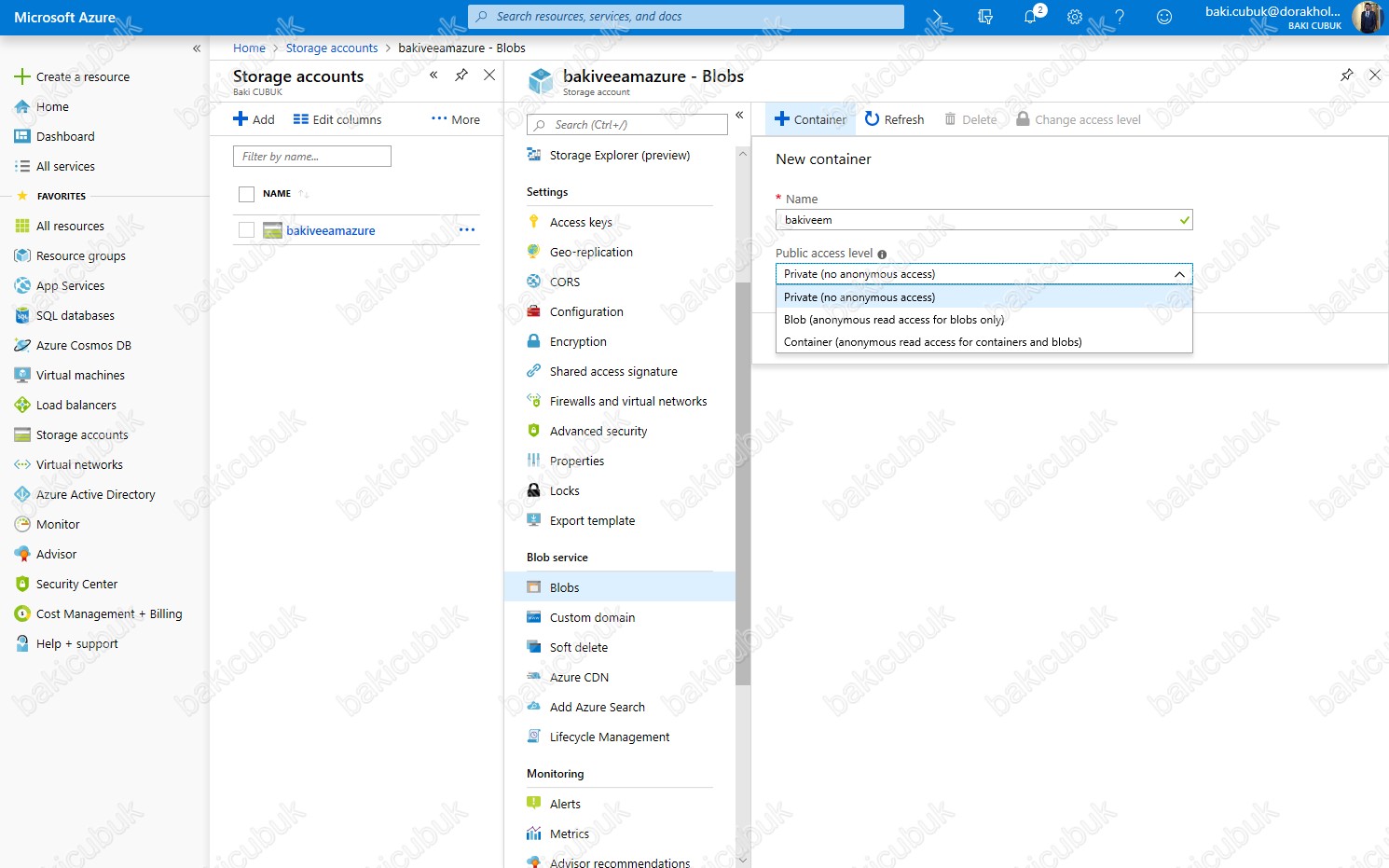Open the help question mark

(x=1120, y=17)
